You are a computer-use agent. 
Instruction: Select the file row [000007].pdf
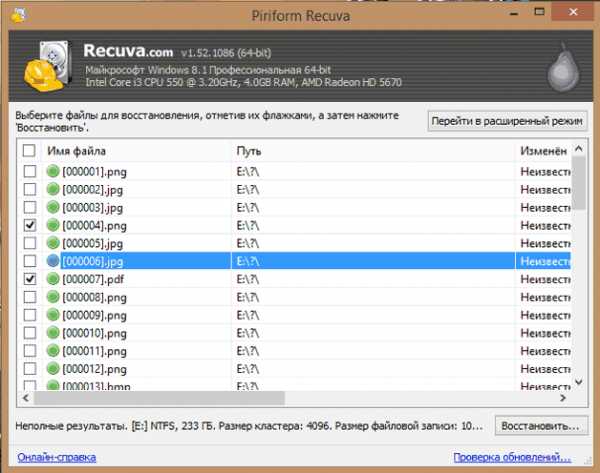pyautogui.click(x=294, y=279)
